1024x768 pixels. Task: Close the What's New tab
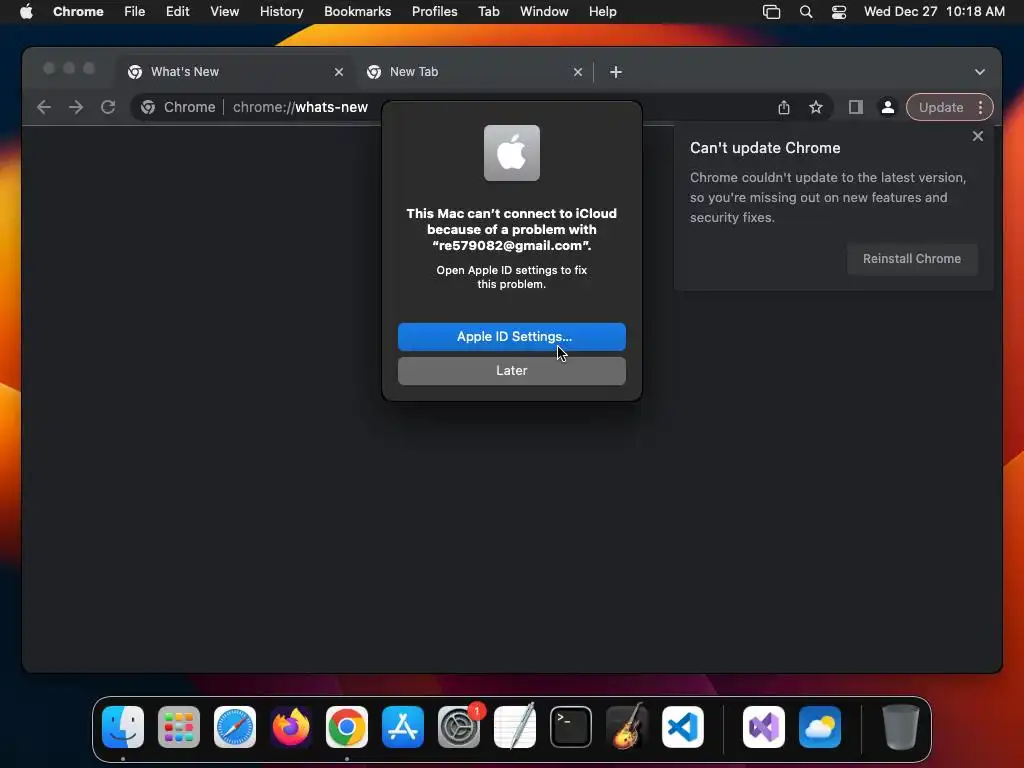[x=338, y=72]
